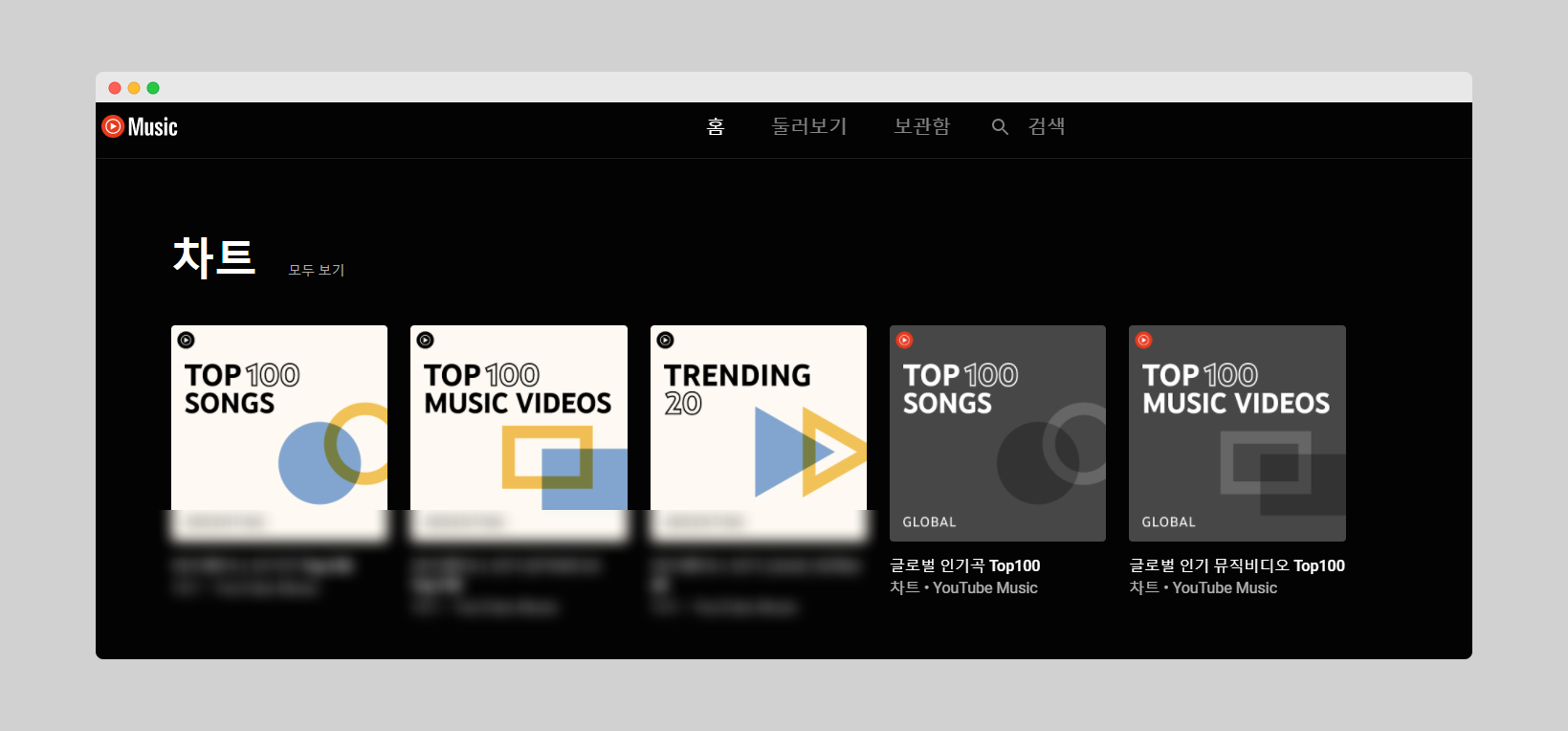Screen dimensions: 1568x731
Task: Open the light Top 100 Music Videos thumbnail
Action: tap(519, 433)
